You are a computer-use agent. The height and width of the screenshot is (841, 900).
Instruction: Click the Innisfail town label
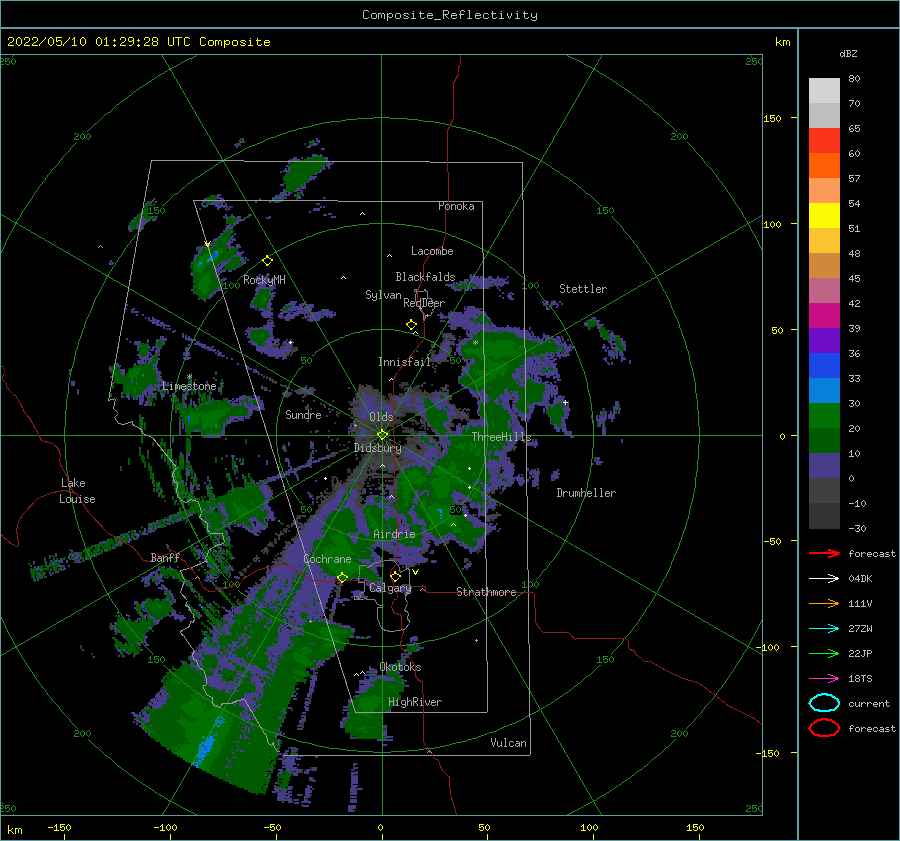(x=404, y=362)
